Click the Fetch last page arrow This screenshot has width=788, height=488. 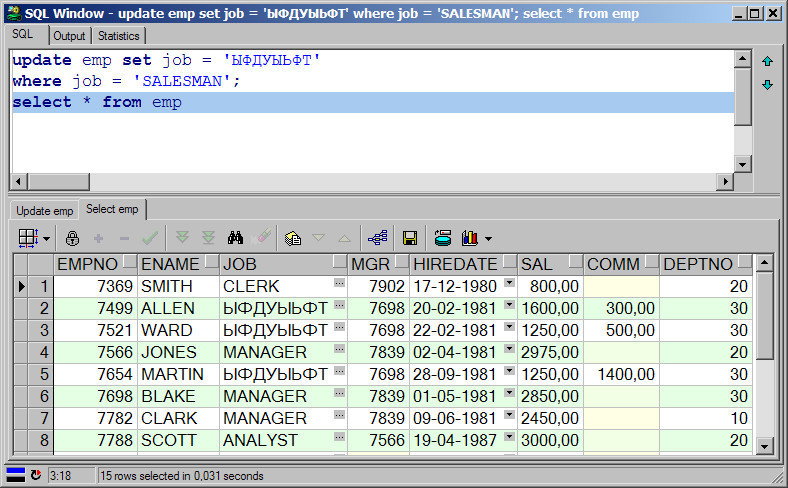pyautogui.click(x=208, y=238)
